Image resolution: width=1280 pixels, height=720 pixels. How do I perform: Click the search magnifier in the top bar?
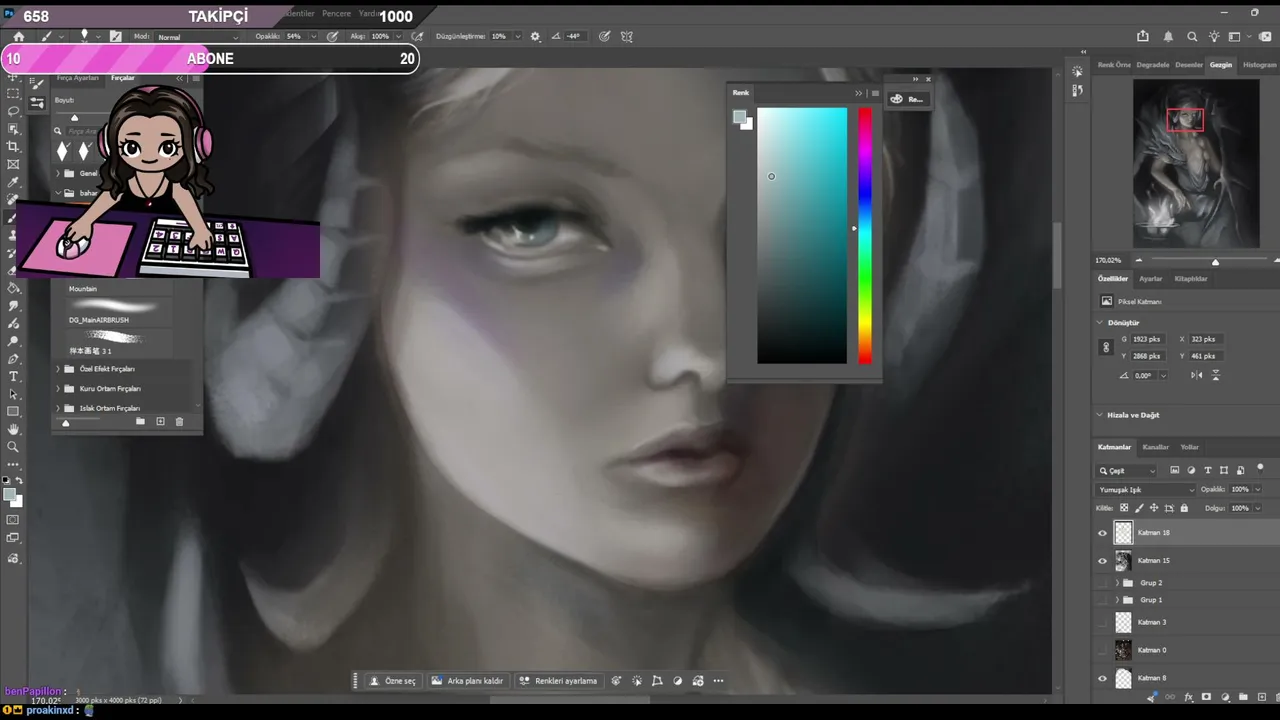[1192, 36]
